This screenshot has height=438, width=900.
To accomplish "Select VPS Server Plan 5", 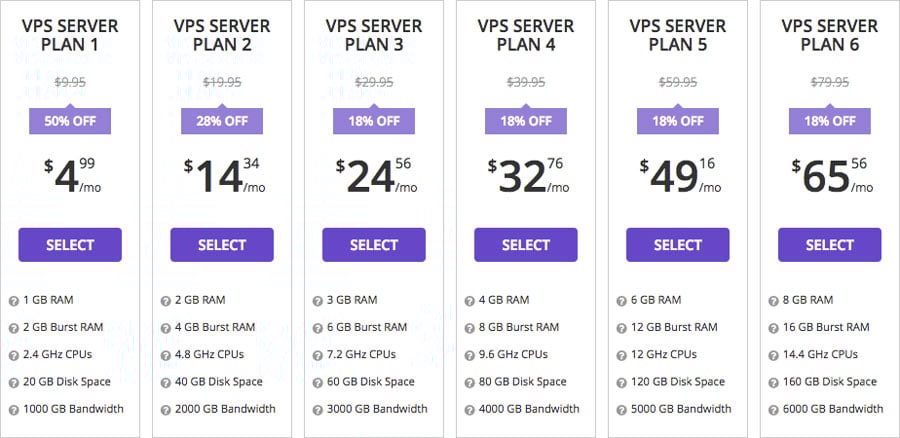I will pyautogui.click(x=678, y=245).
